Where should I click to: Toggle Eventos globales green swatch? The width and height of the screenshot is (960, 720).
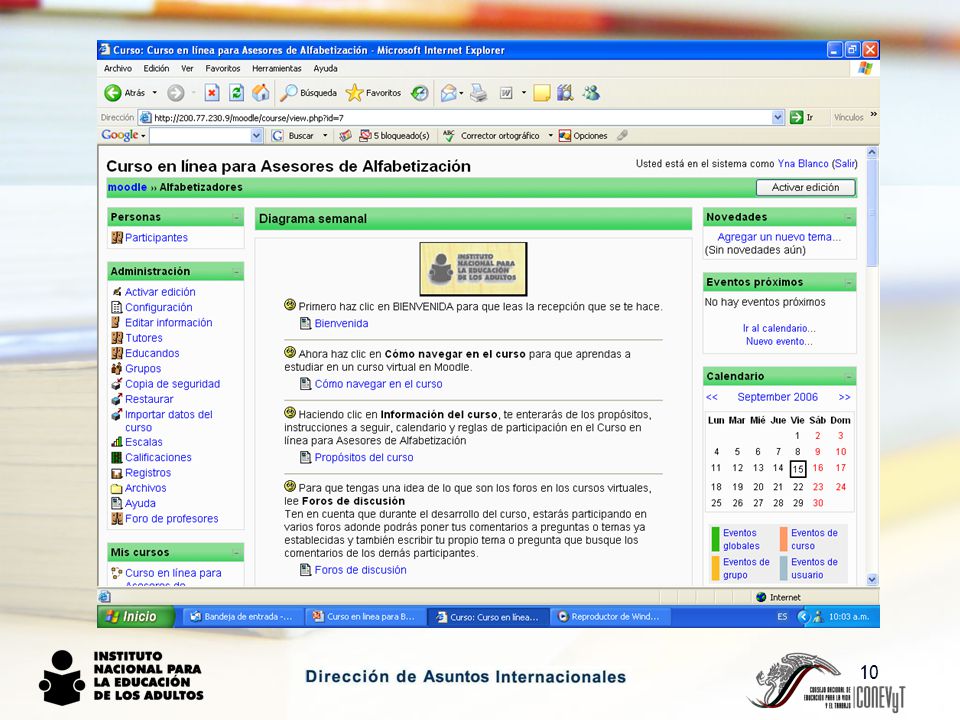click(x=715, y=539)
